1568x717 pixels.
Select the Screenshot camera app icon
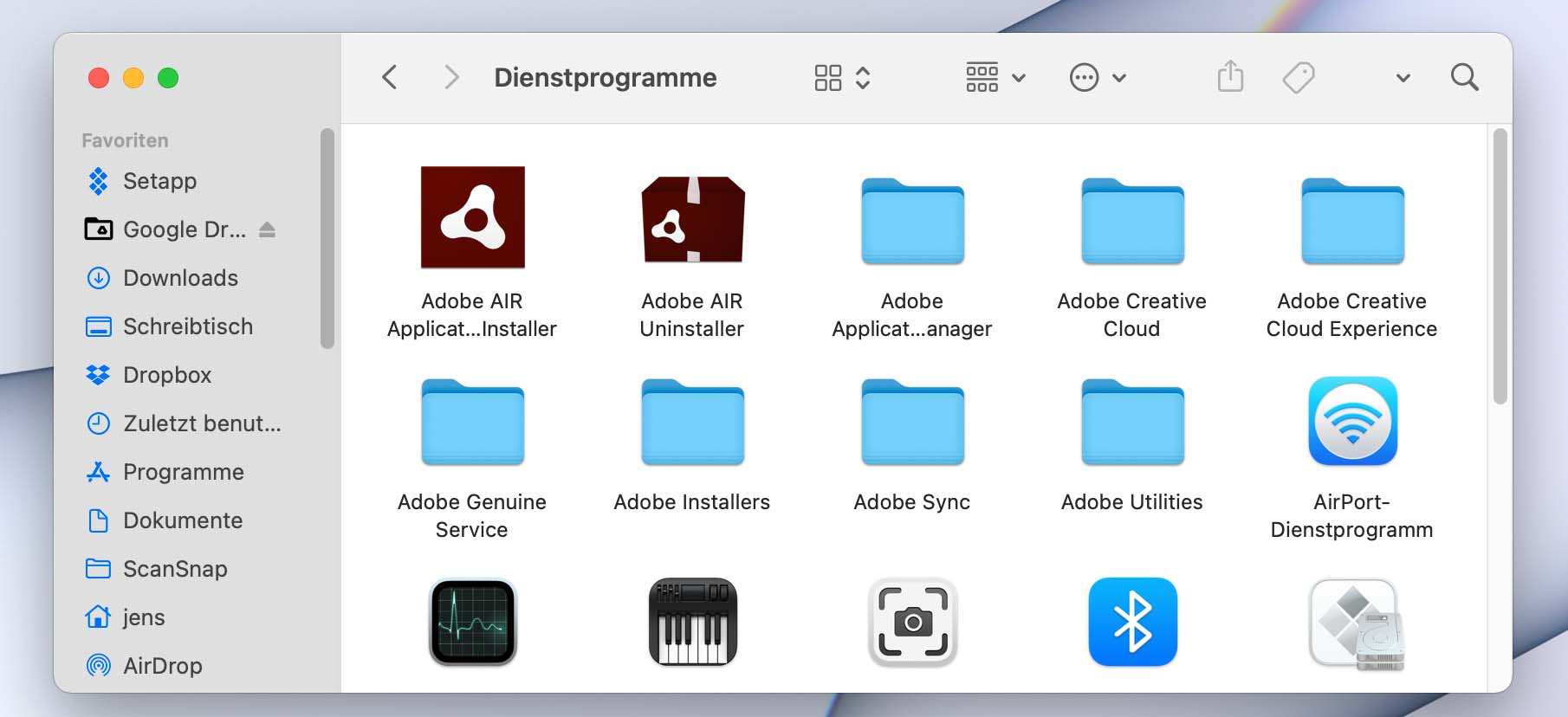point(912,622)
